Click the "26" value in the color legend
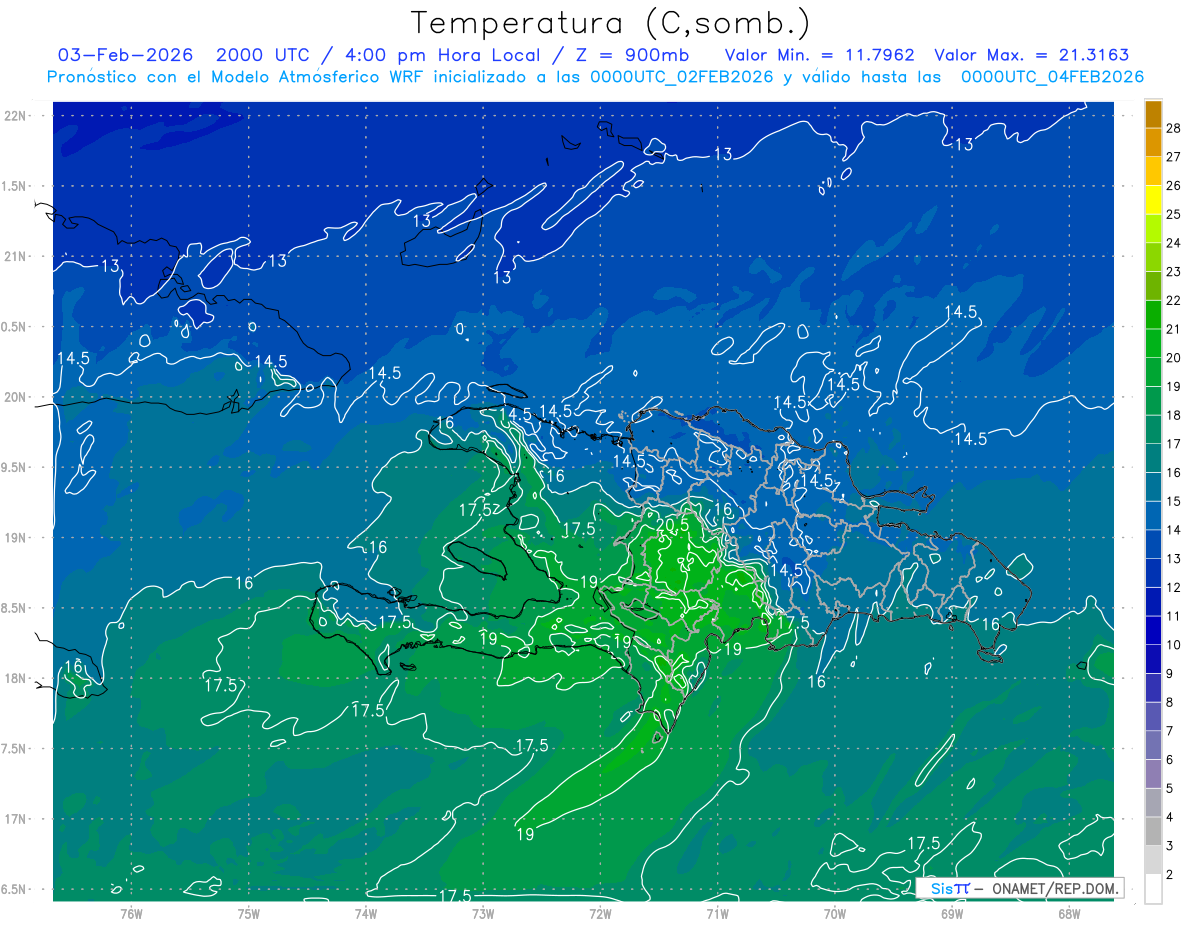Viewport: 1200px width, 927px height. click(1174, 186)
